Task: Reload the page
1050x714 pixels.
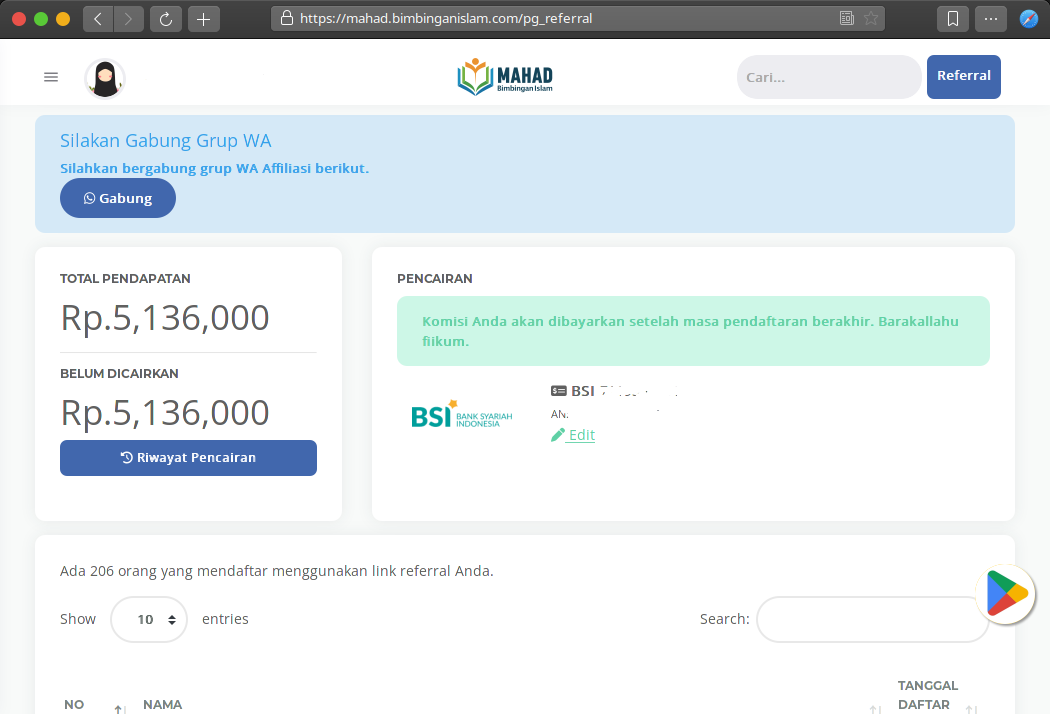Action: tap(165, 19)
